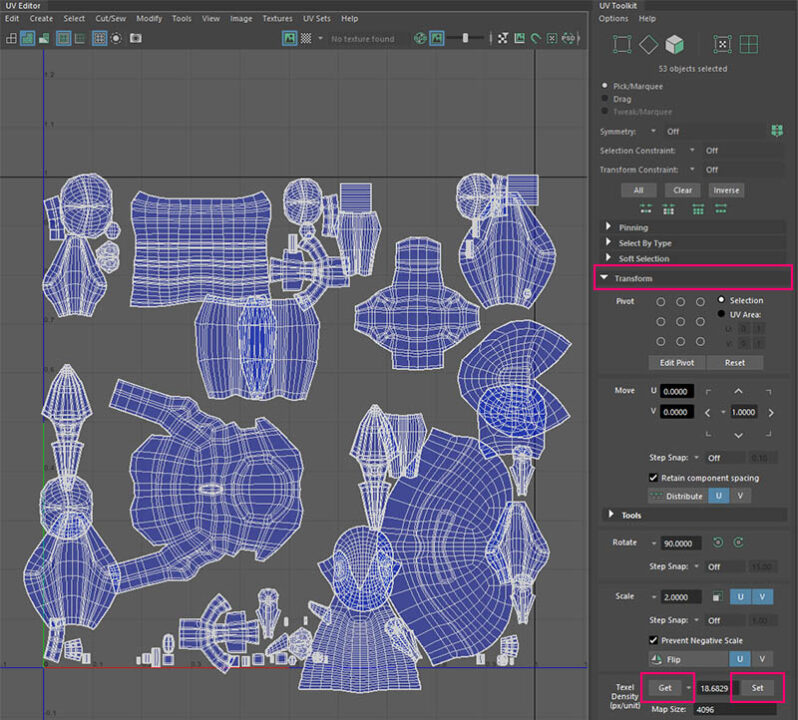Click the PSD network update icon
Screen dimensions: 798x720
(x=568, y=38)
